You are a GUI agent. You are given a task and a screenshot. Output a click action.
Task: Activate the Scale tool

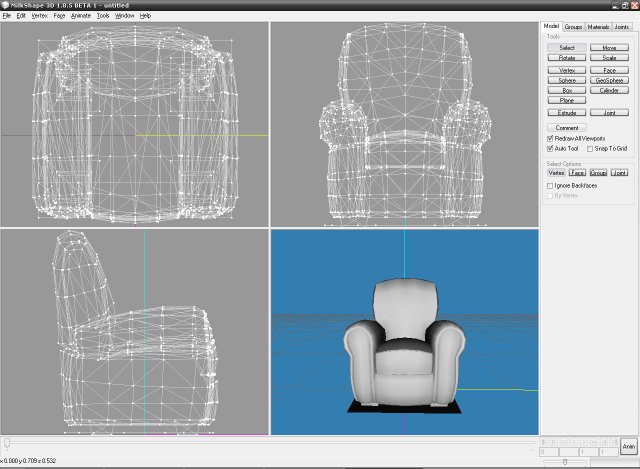[609, 58]
